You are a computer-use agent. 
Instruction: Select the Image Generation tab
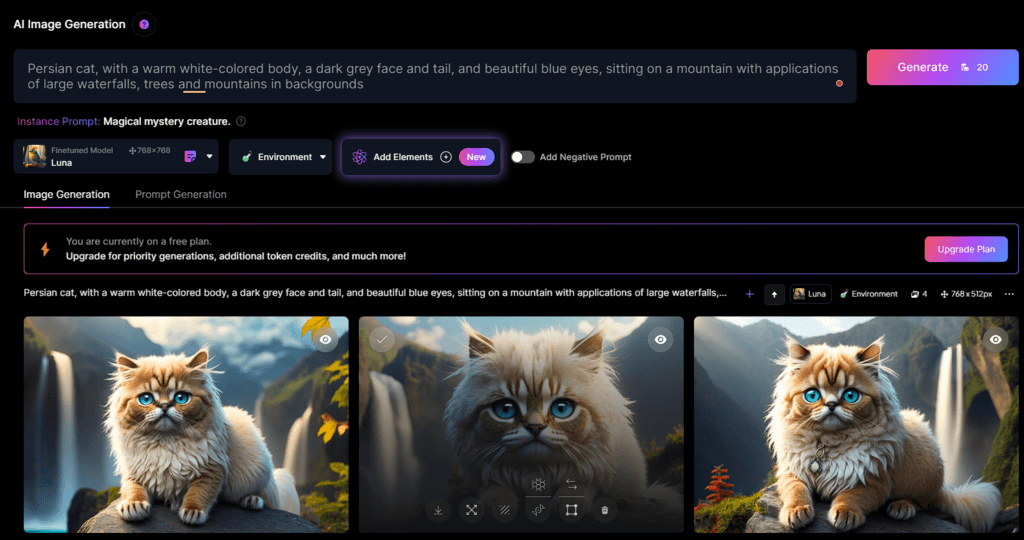pyautogui.click(x=67, y=195)
